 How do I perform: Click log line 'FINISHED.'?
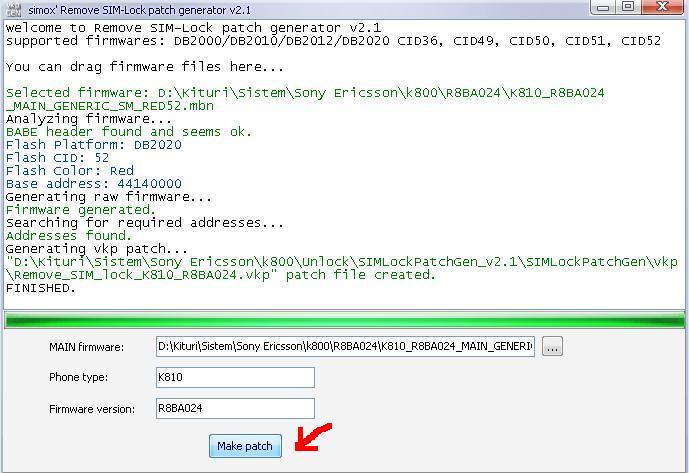(x=41, y=288)
